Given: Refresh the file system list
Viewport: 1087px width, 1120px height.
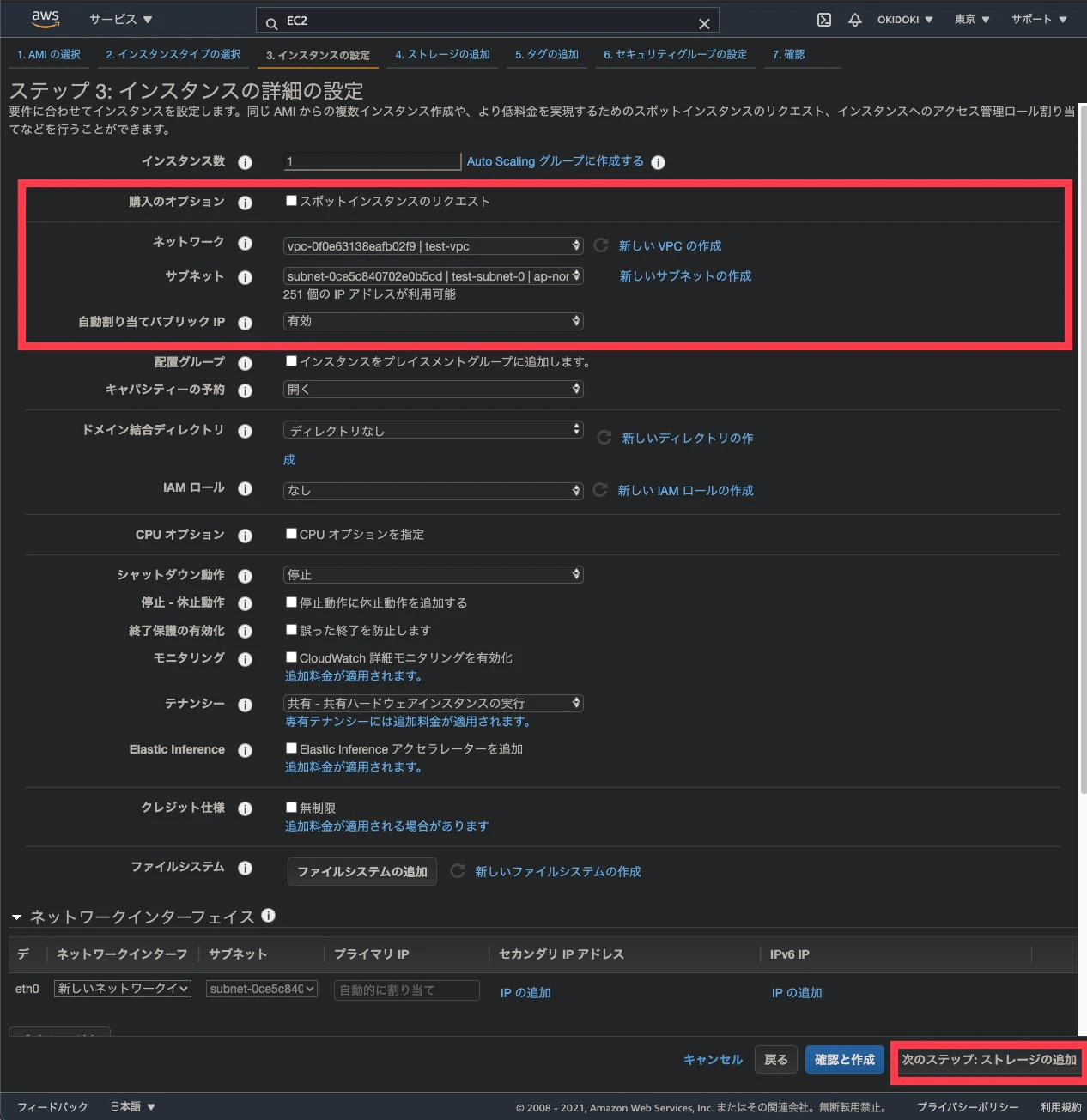Looking at the screenshot, I should coord(458,871).
